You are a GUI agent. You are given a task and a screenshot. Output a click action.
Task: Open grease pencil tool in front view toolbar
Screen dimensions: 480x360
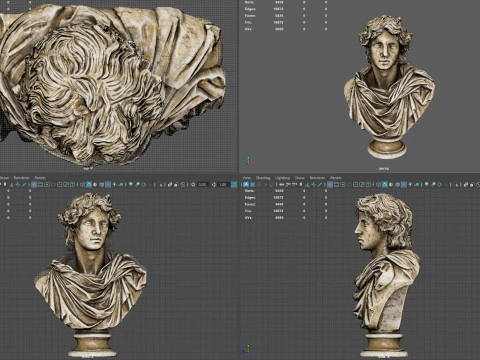click(x=24, y=184)
